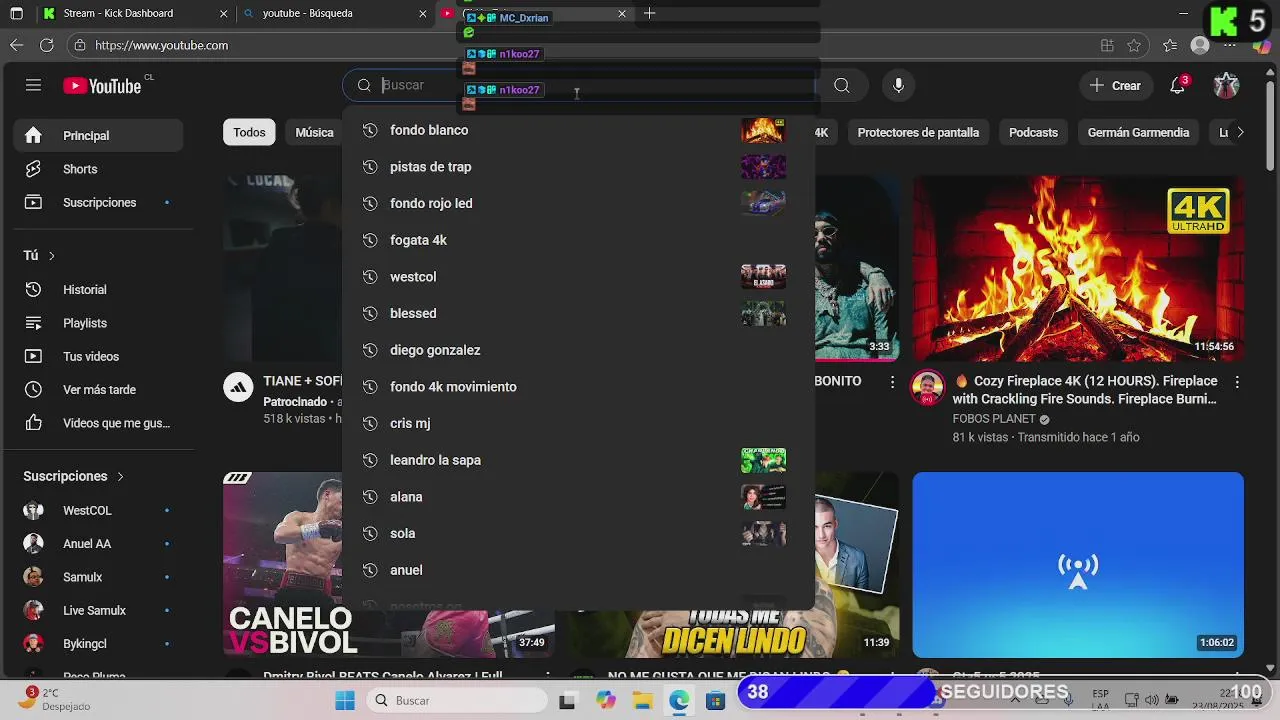This screenshot has height=720, width=1280.
Task: Open Videos que me gustan
Action: pos(98,423)
